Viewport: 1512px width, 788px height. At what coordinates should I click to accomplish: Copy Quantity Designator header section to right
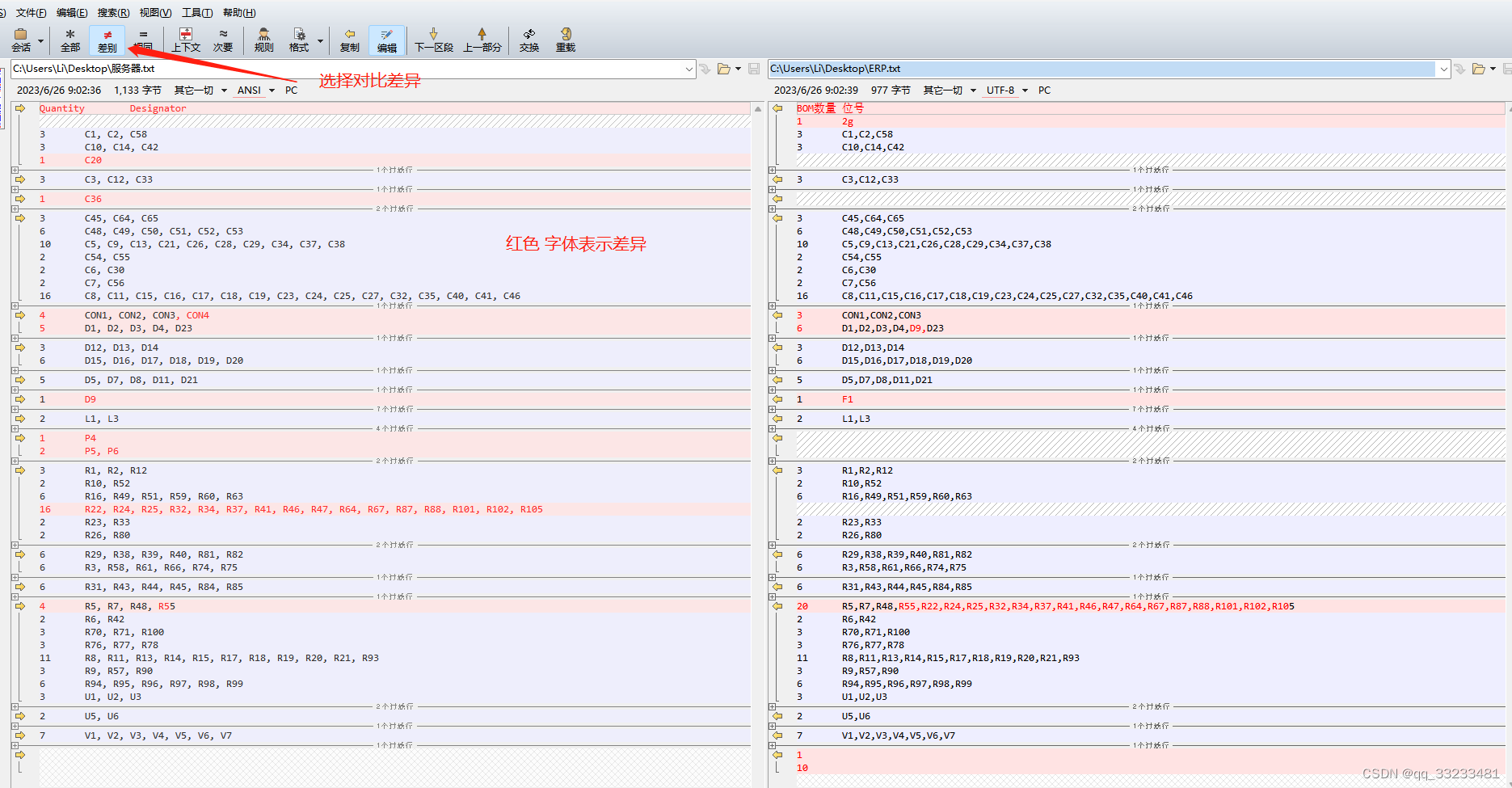coord(20,108)
